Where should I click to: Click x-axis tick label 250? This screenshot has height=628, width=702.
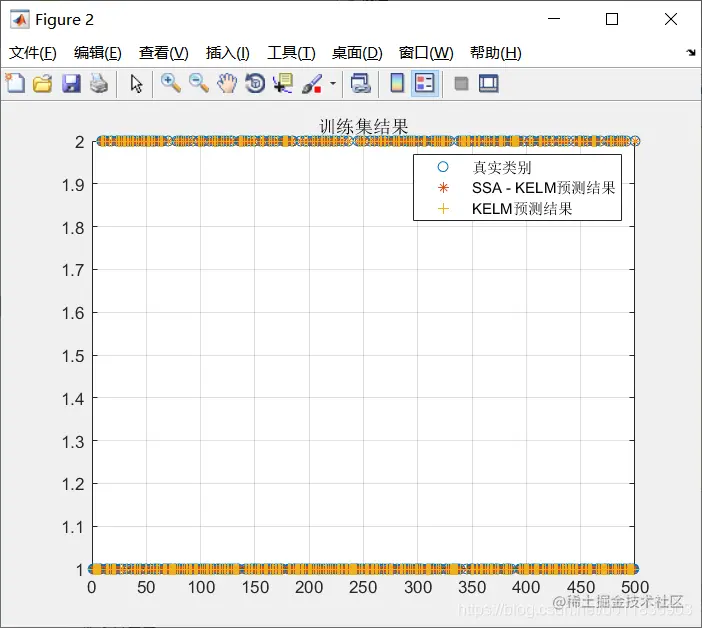coord(363,587)
